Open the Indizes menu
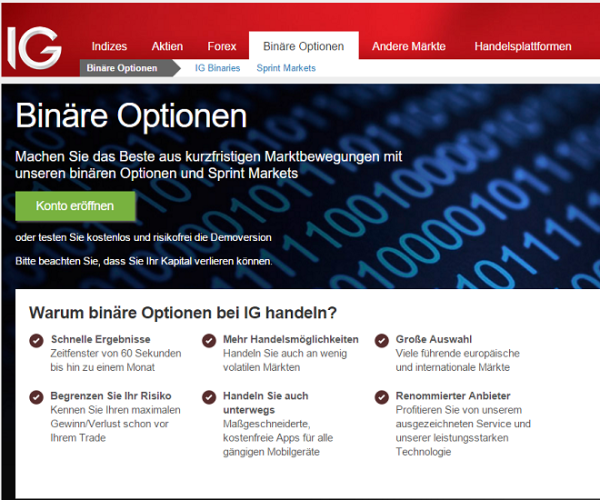The width and height of the screenshot is (600, 500). (x=109, y=46)
